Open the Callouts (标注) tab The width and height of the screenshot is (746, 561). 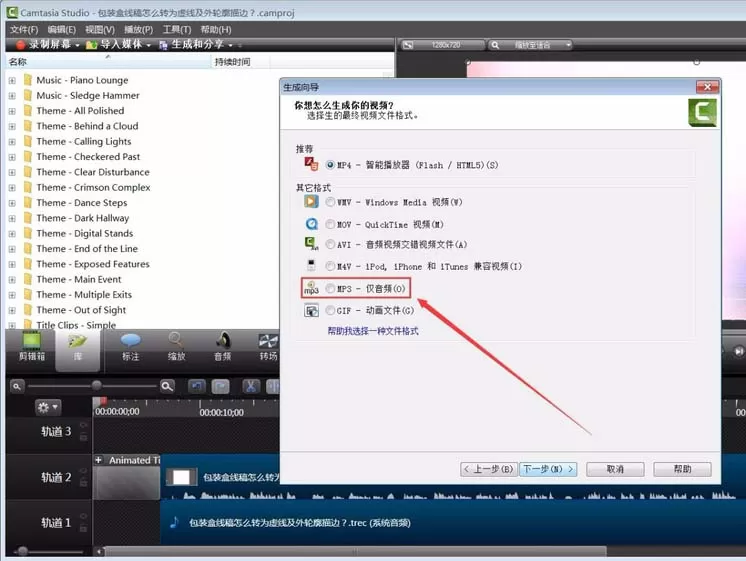(130, 347)
